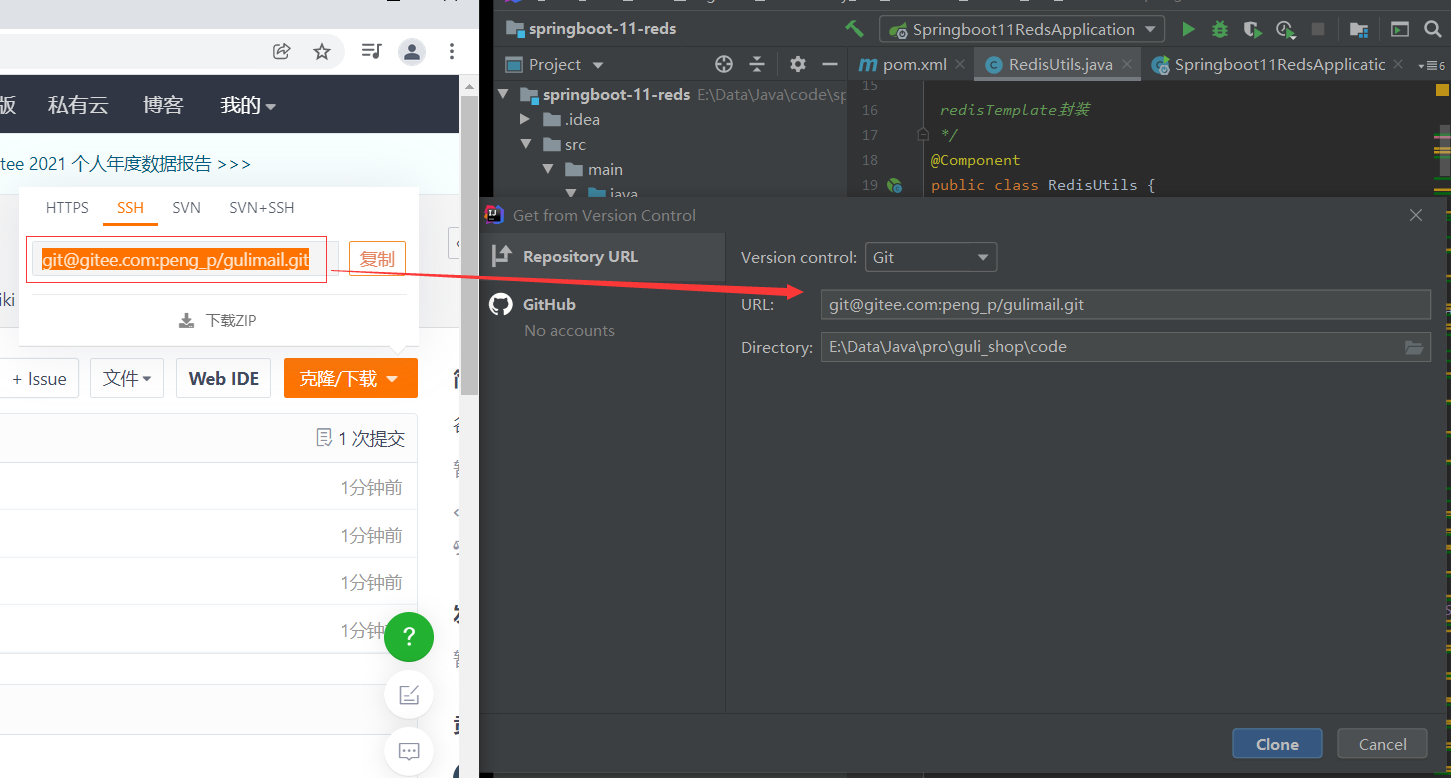Hide the Project tool window

[829, 64]
